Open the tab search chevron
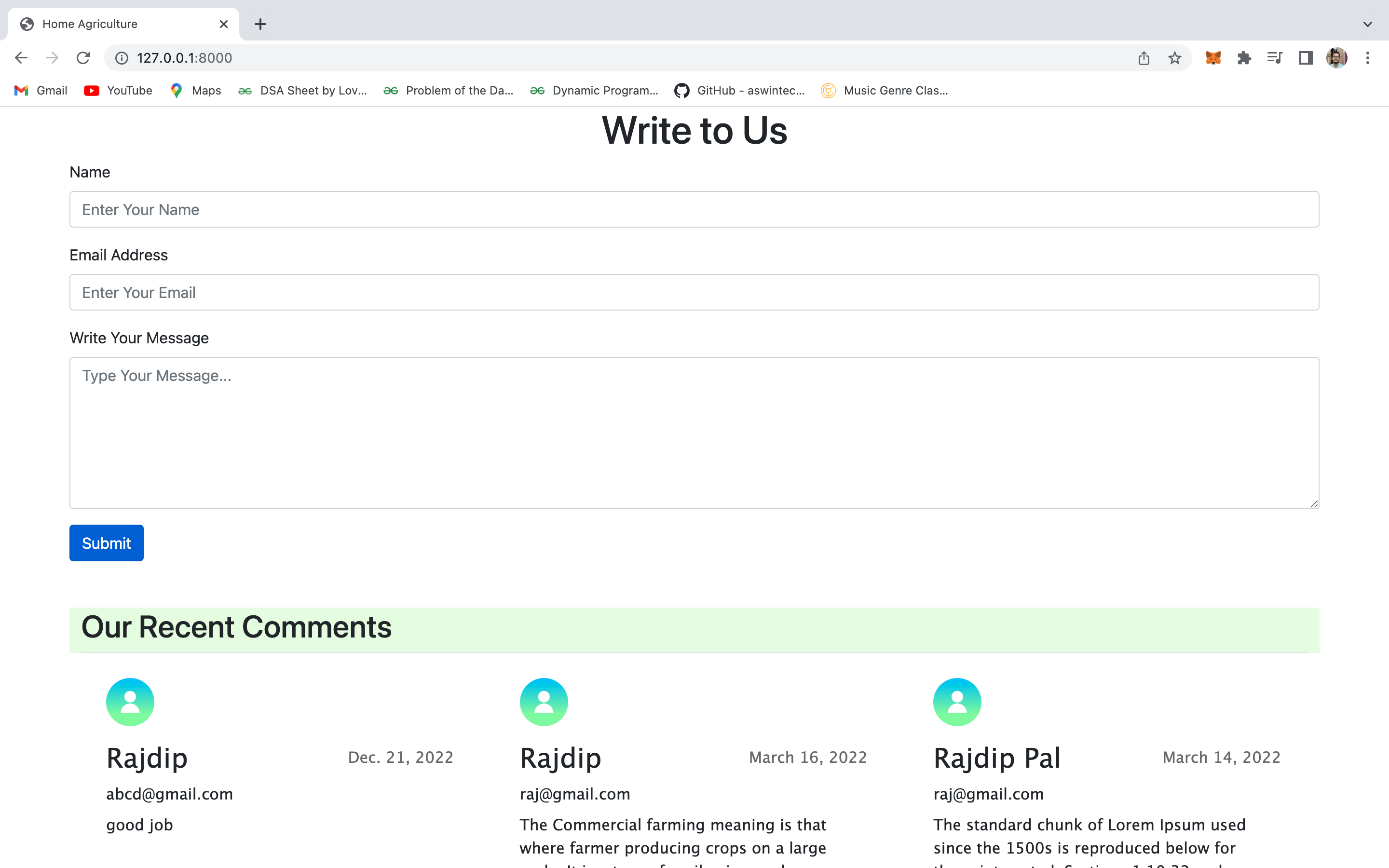Screen dimensions: 1389x868 point(1367,24)
